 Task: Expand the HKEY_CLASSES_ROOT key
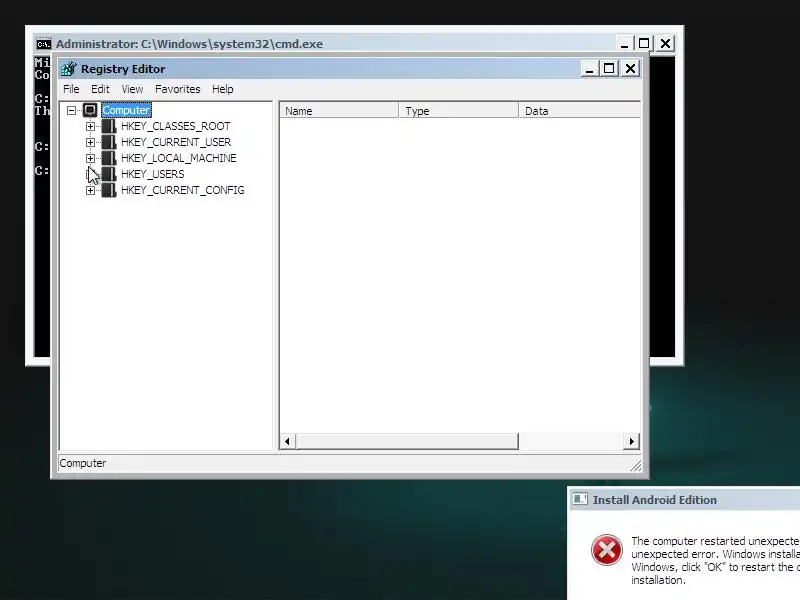click(90, 126)
